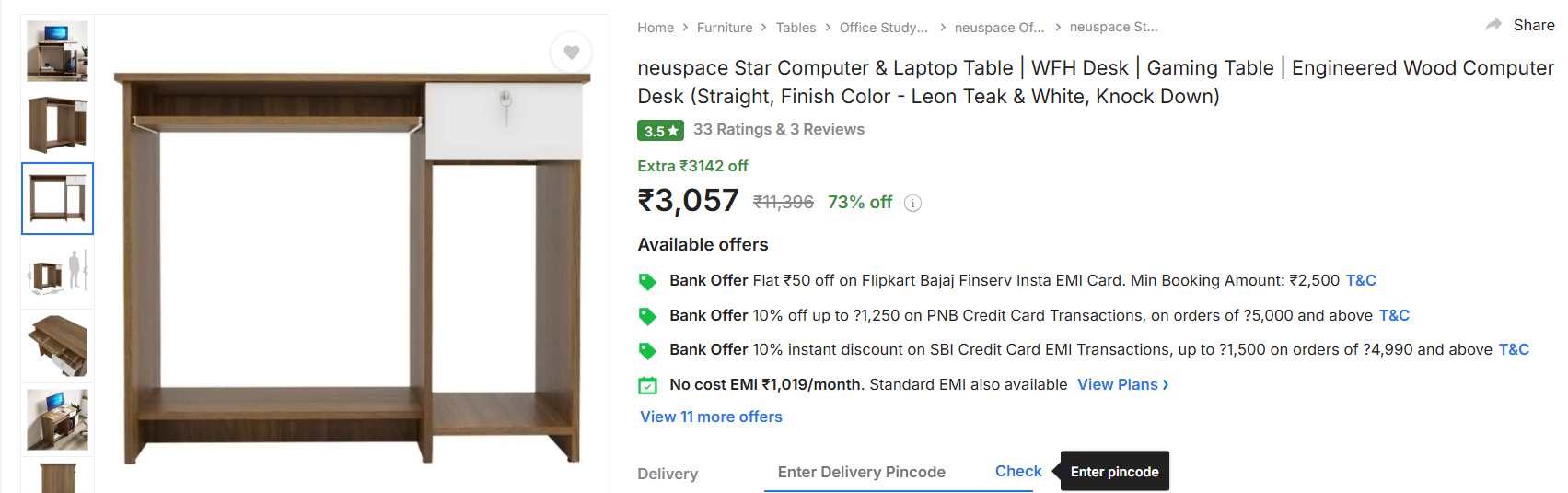The width and height of the screenshot is (1568, 493).
Task: Navigate to Tables breadcrumb
Action: [796, 28]
